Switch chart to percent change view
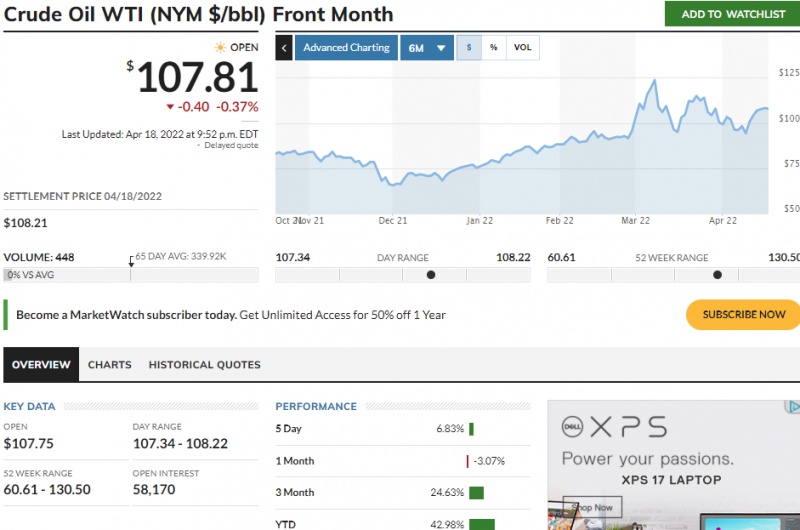The height and width of the screenshot is (530, 800). (x=494, y=48)
